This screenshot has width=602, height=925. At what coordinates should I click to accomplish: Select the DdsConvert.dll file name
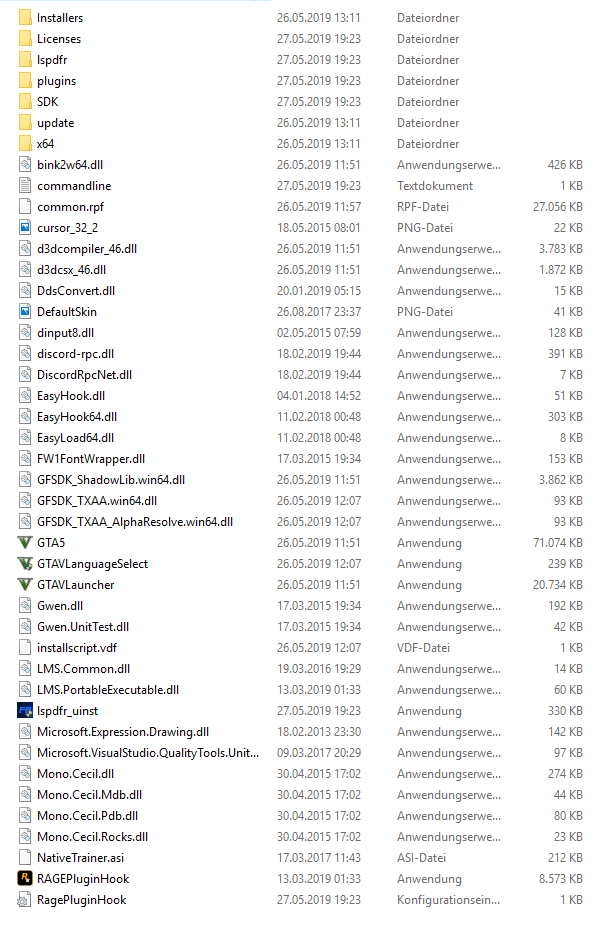[76, 291]
